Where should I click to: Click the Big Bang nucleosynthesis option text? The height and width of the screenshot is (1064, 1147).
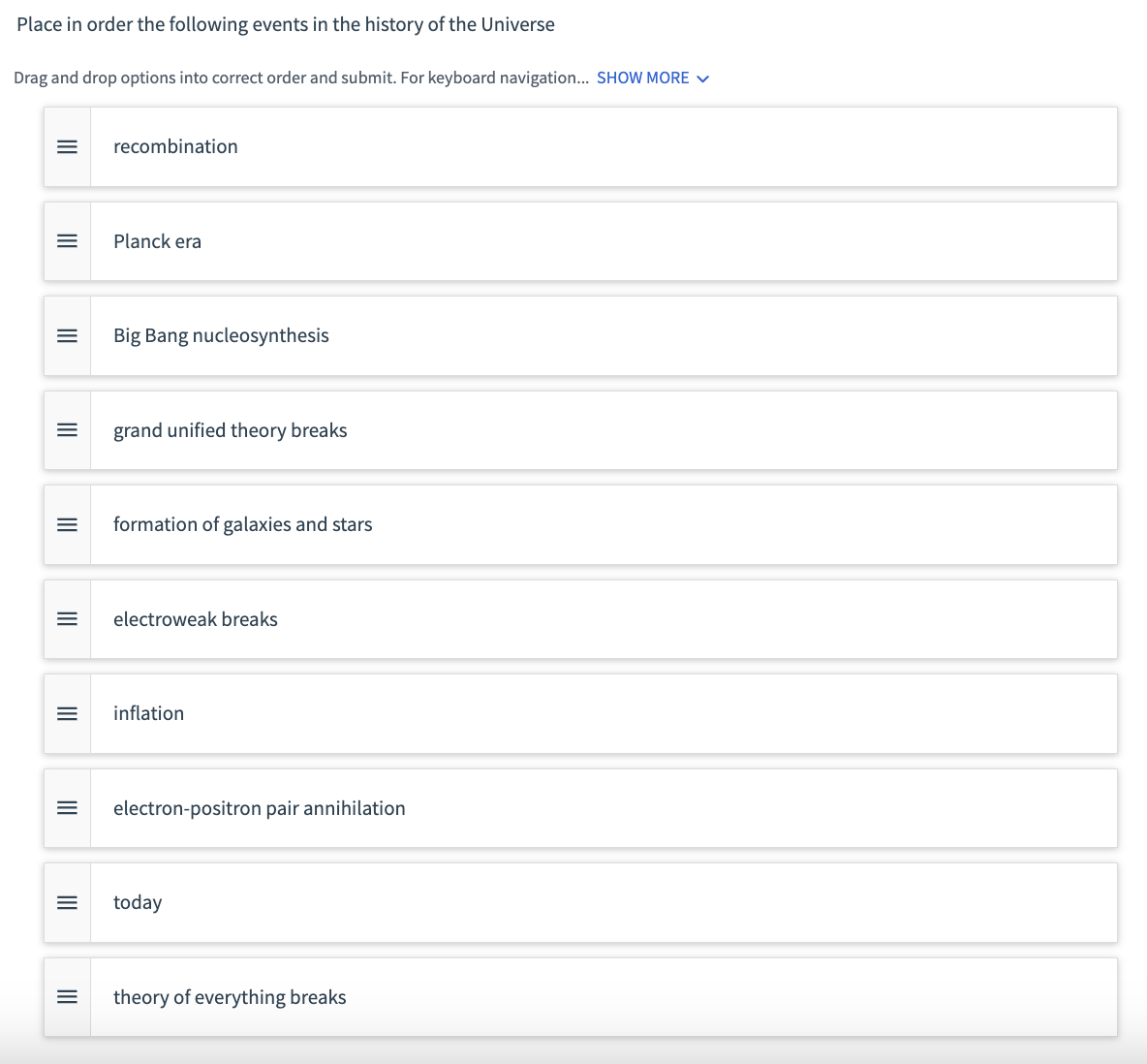coord(221,336)
